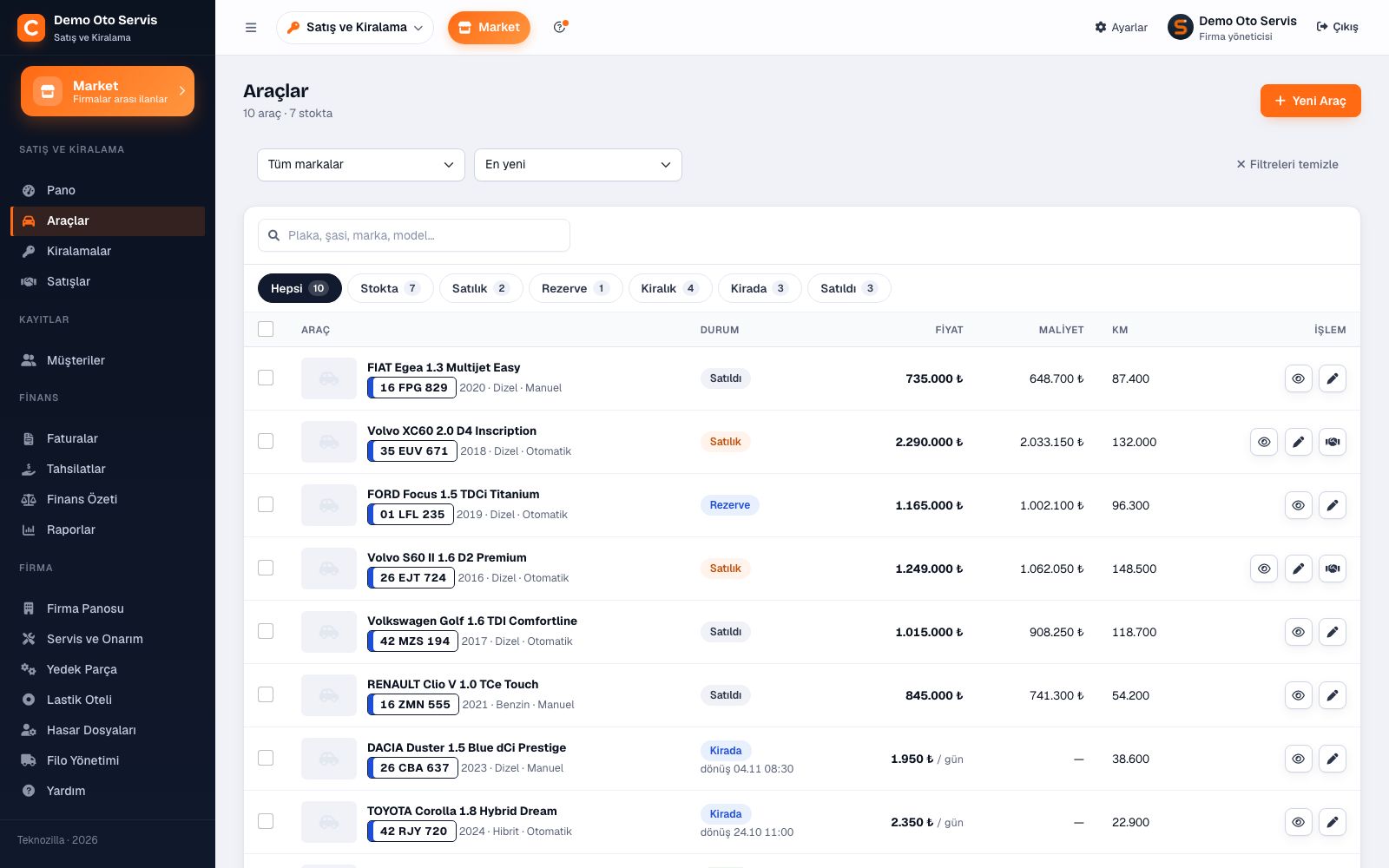The image size is (1389, 868).
Task: Open Faturalar in the sidebar
Action: point(108,438)
